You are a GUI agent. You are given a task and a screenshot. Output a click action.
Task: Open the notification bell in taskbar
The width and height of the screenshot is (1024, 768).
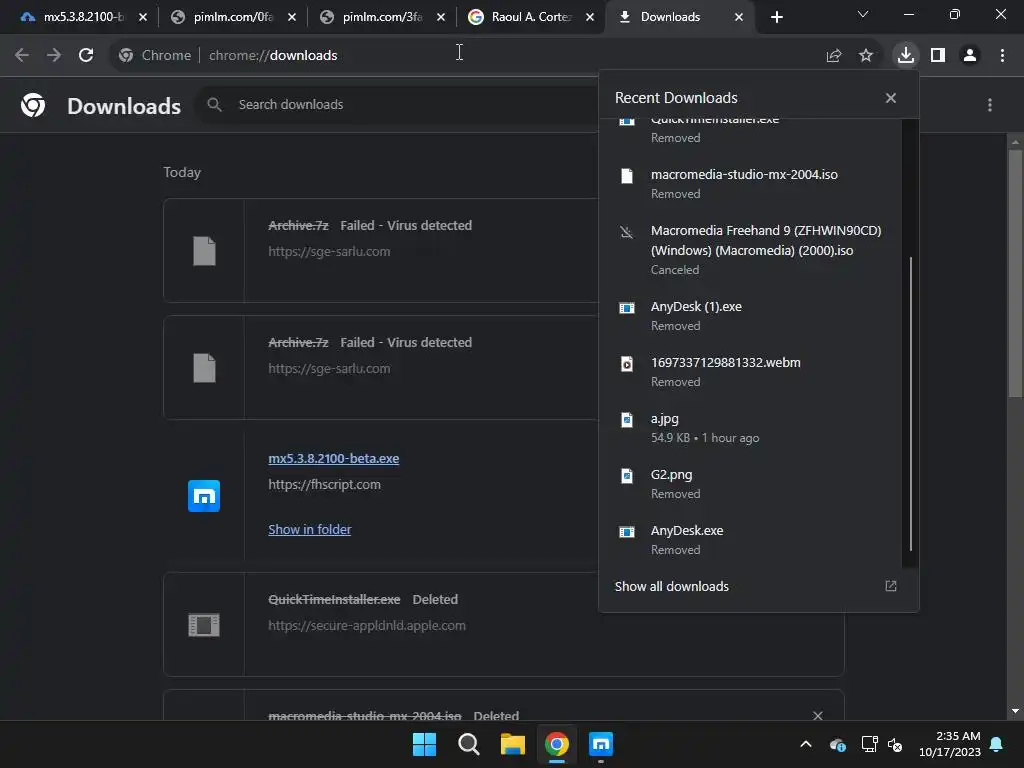[x=997, y=744]
